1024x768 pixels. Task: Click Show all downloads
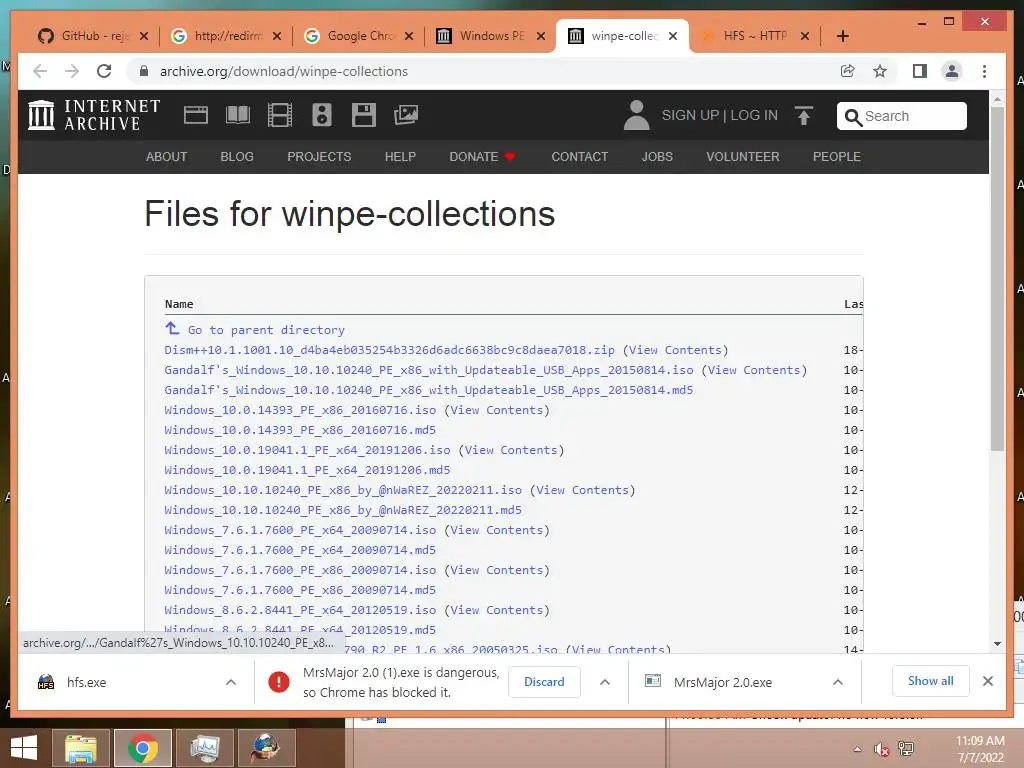(931, 681)
